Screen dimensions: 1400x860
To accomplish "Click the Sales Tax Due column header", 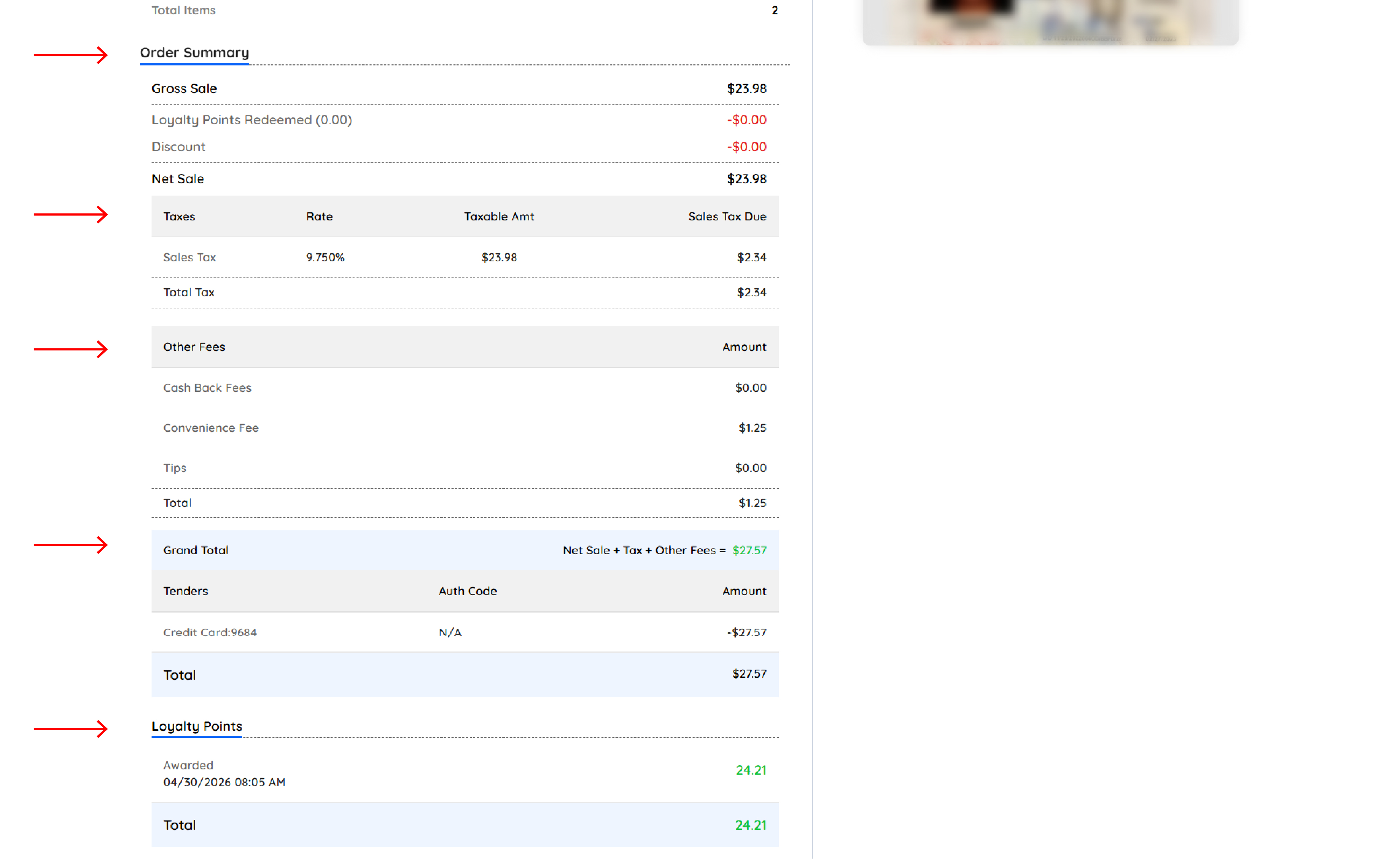I will pyautogui.click(x=727, y=217).
